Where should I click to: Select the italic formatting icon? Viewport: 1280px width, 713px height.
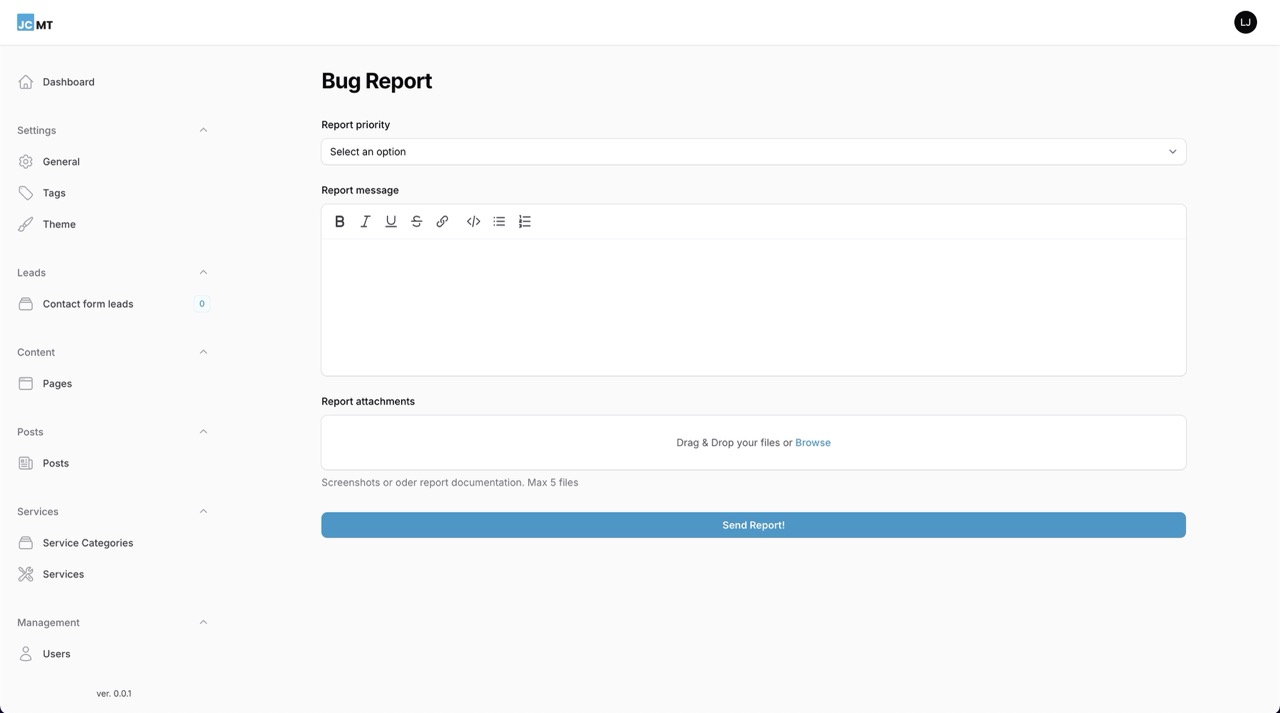tap(365, 221)
